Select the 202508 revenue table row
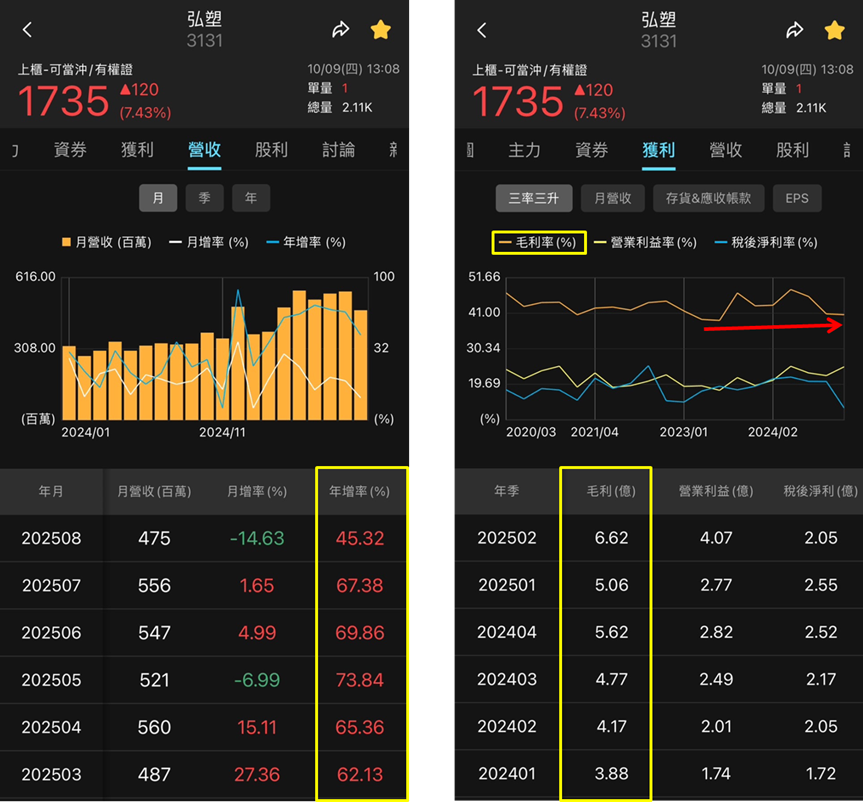Viewport: 863px width, 802px height. (x=204, y=538)
